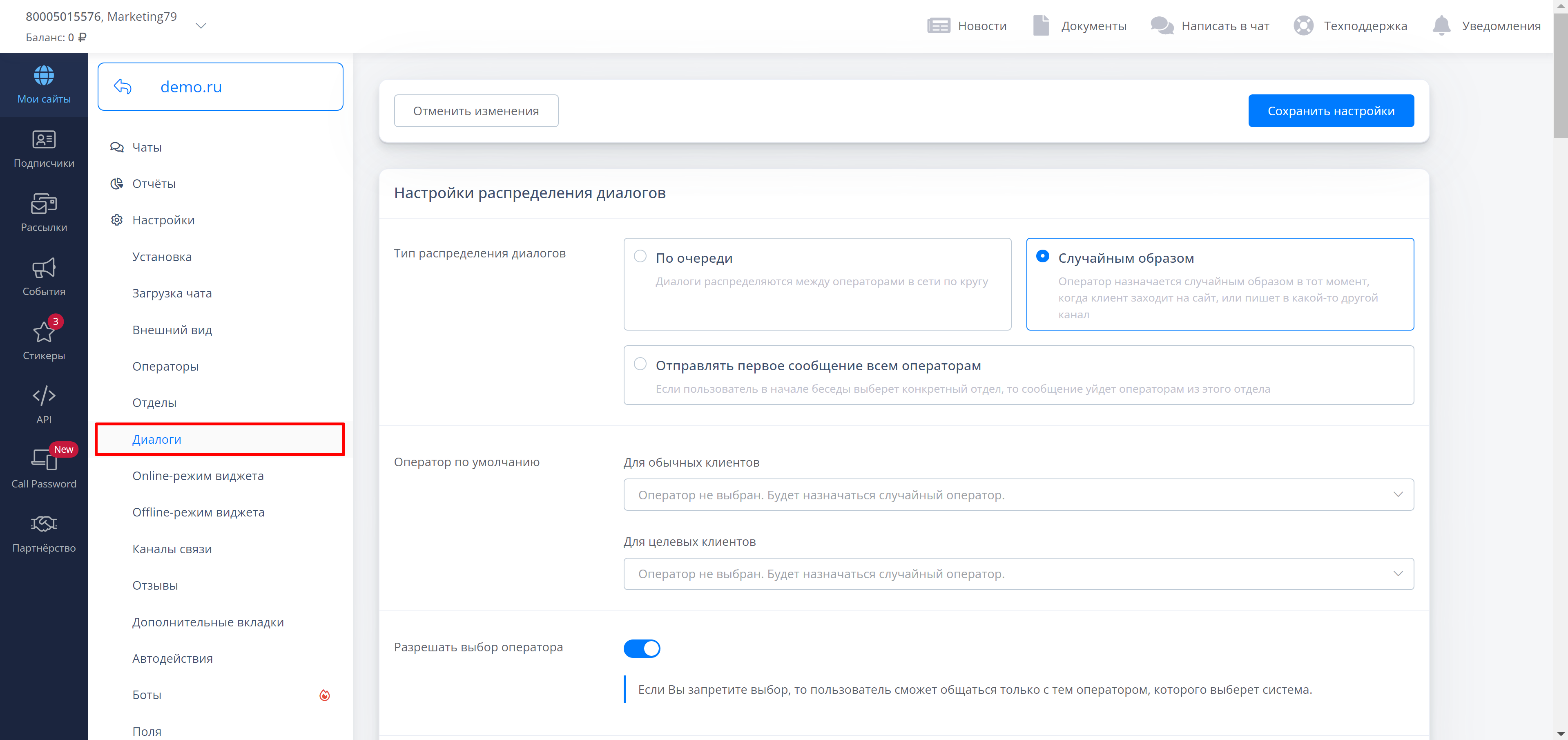Image resolution: width=1568 pixels, height=740 pixels.
Task: Open the API code icon
Action: (44, 396)
